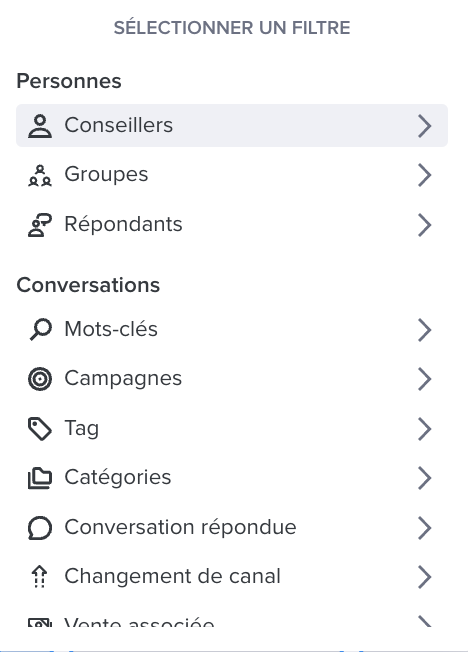This screenshot has height=652, width=468.
Task: Select the Changement de canal filter
Action: pos(232,577)
